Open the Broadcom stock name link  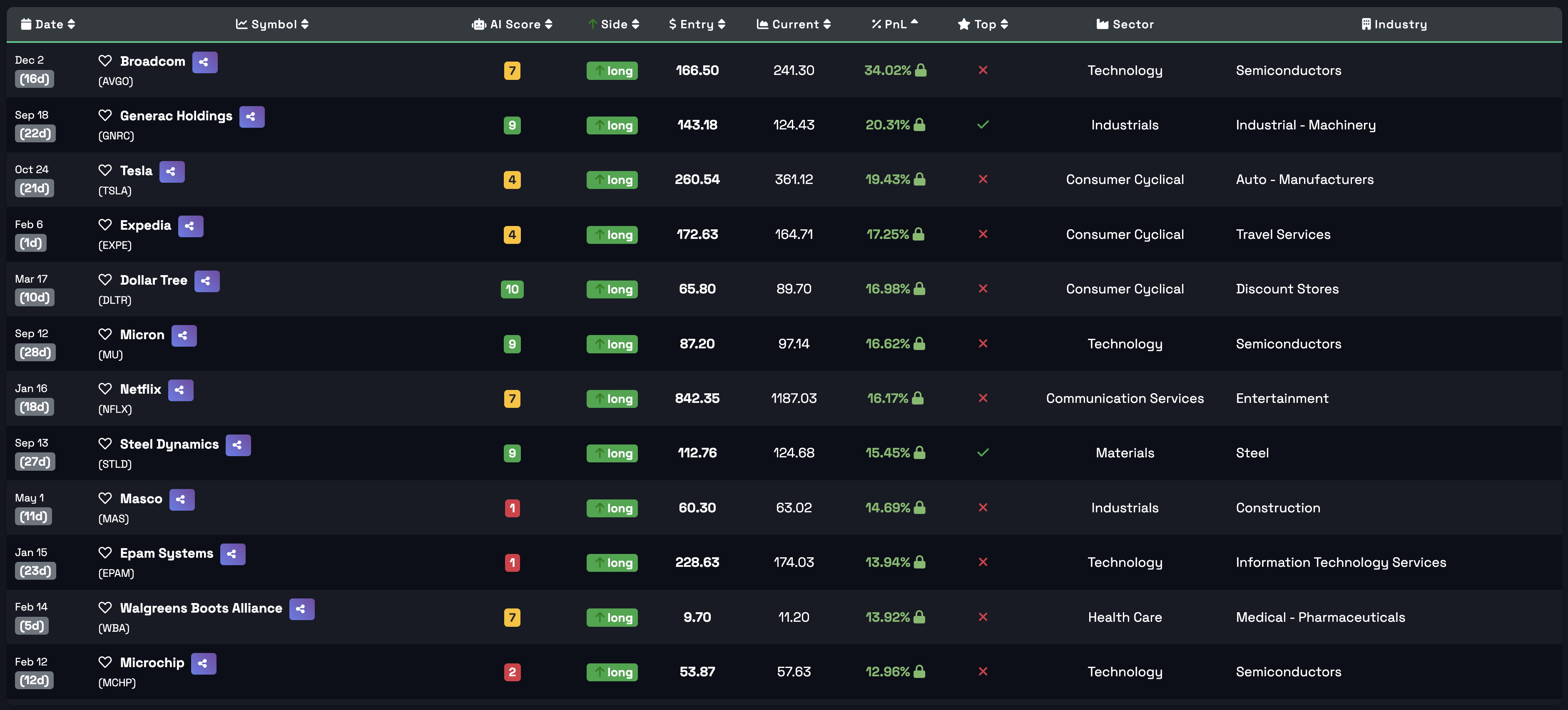click(152, 62)
